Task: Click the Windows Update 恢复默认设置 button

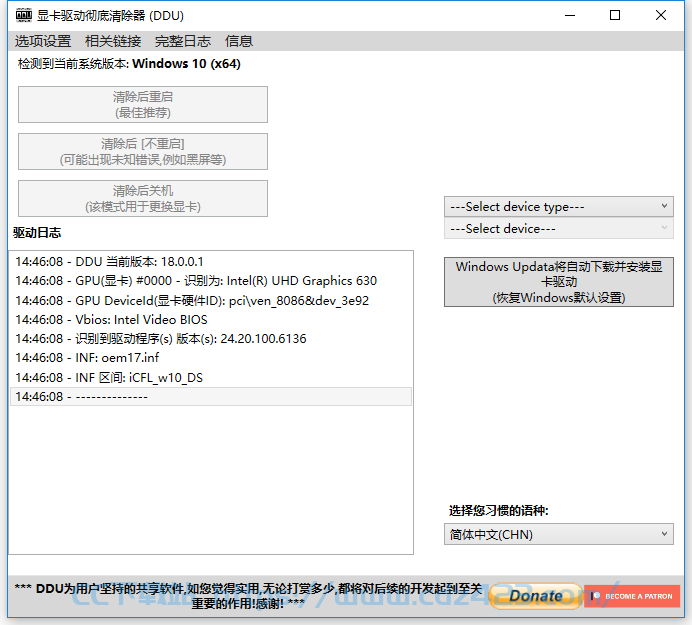Action: point(559,282)
